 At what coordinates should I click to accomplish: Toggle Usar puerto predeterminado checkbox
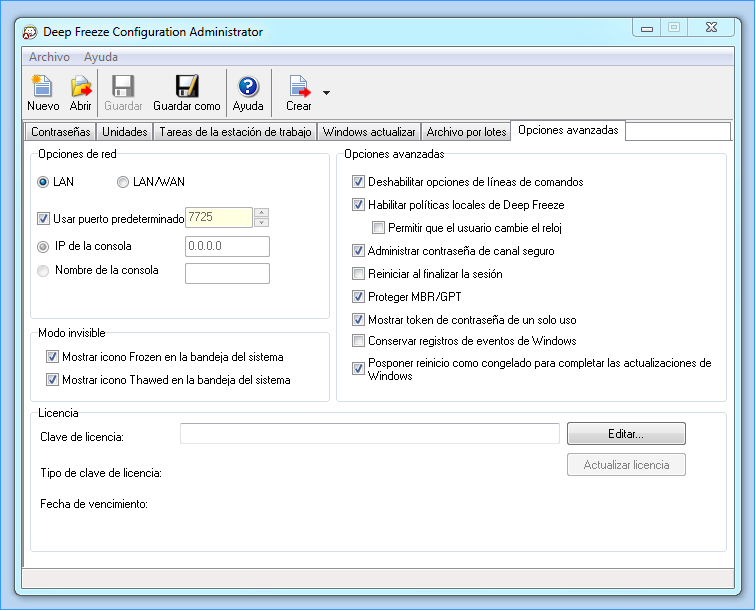pyautogui.click(x=43, y=218)
